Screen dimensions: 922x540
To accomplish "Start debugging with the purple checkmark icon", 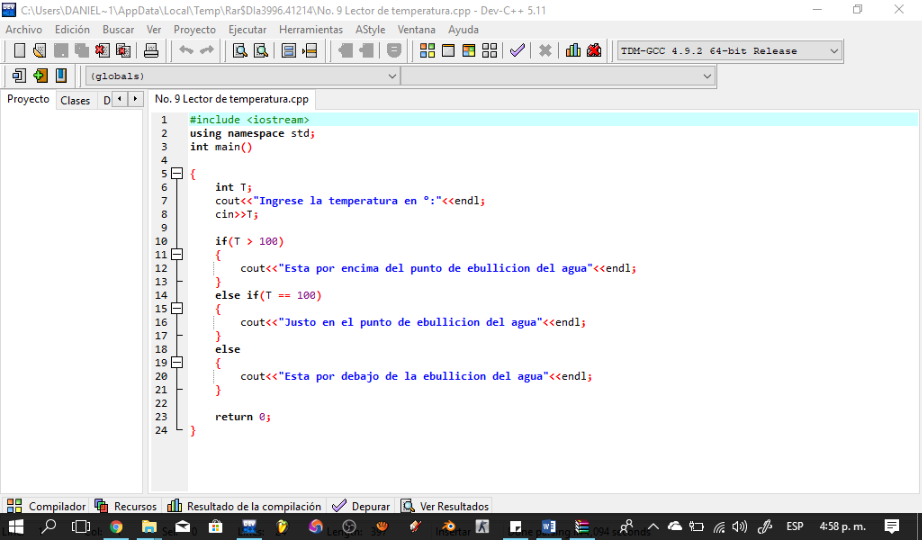I will coord(516,51).
